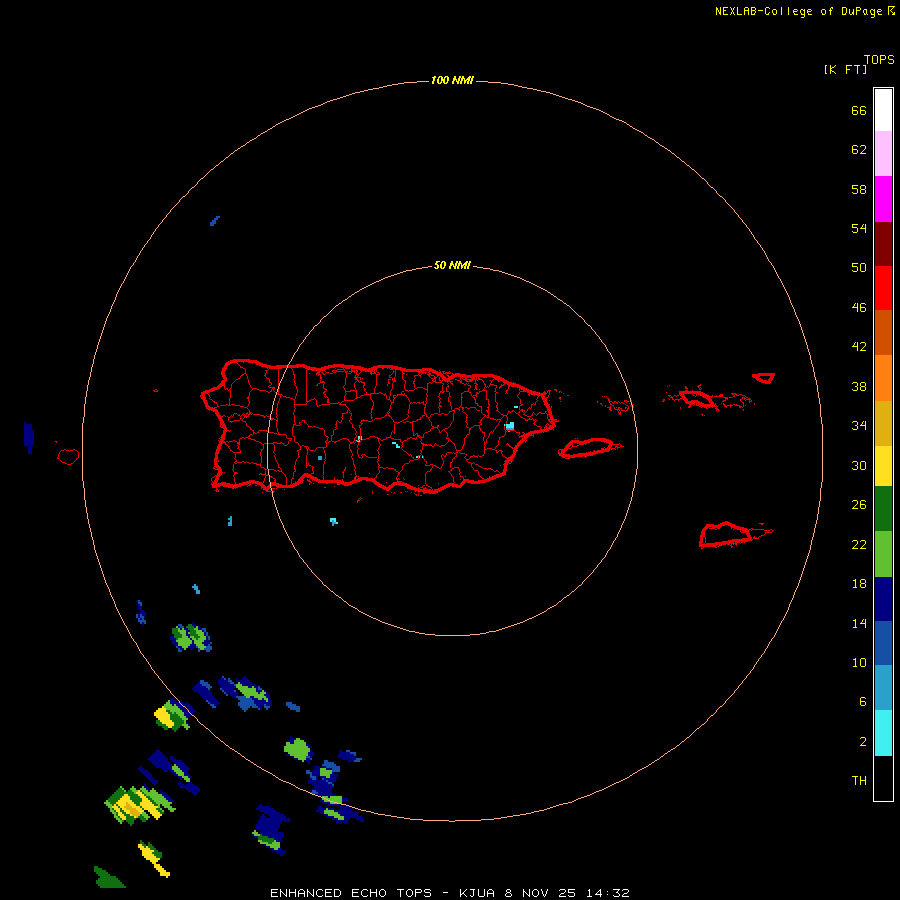
Task: Click the '18' legend value
Action: tap(859, 584)
